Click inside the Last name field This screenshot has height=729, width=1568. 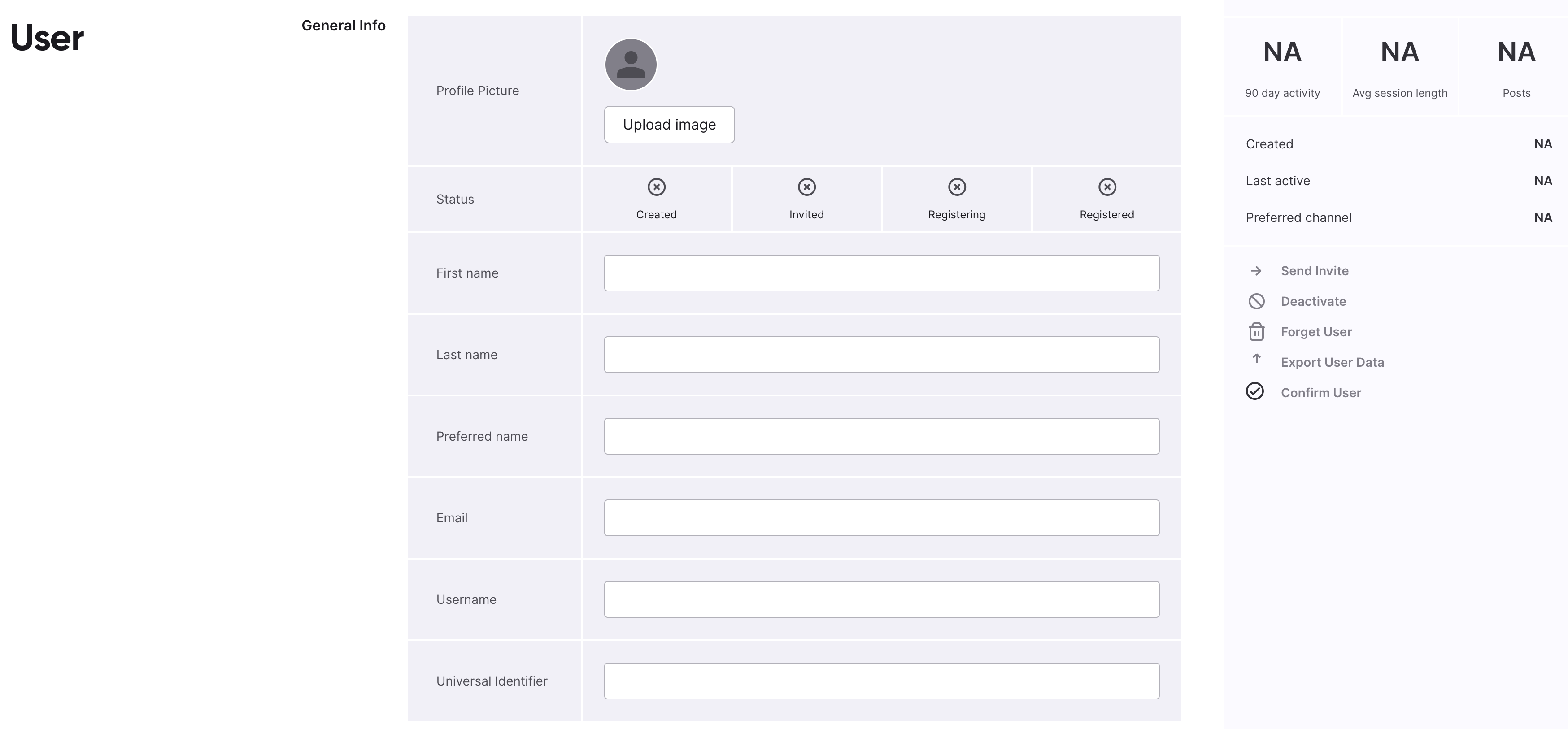(x=881, y=355)
